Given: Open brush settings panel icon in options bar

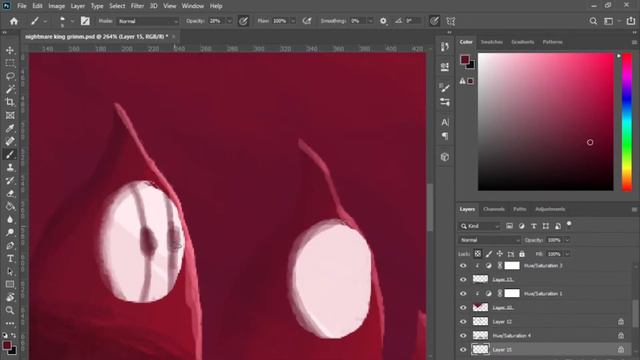Looking at the screenshot, I should pos(85,21).
